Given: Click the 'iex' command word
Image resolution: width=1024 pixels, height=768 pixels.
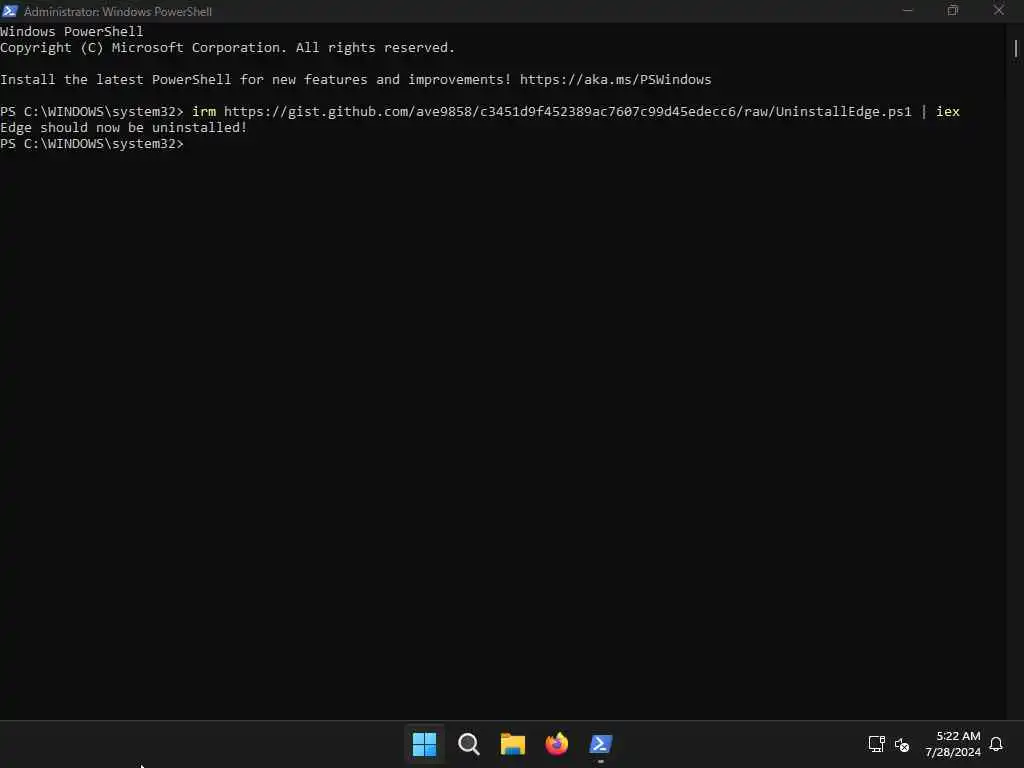Looking at the screenshot, I should (x=948, y=112).
